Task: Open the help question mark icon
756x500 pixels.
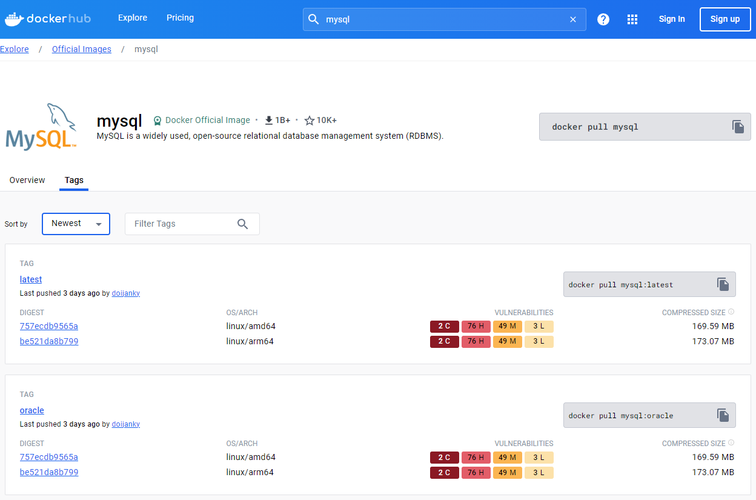Action: click(603, 19)
